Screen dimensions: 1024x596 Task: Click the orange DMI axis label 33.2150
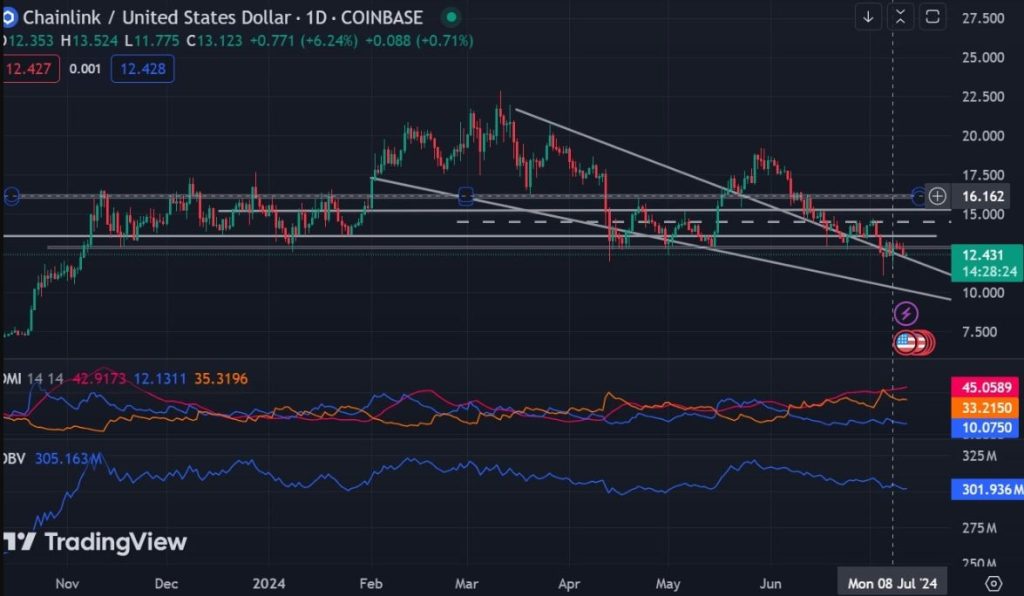tap(986, 408)
